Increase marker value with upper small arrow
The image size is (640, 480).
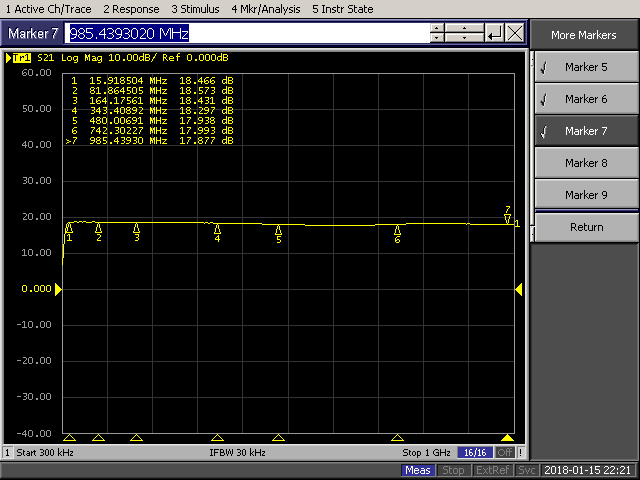(x=437, y=28)
